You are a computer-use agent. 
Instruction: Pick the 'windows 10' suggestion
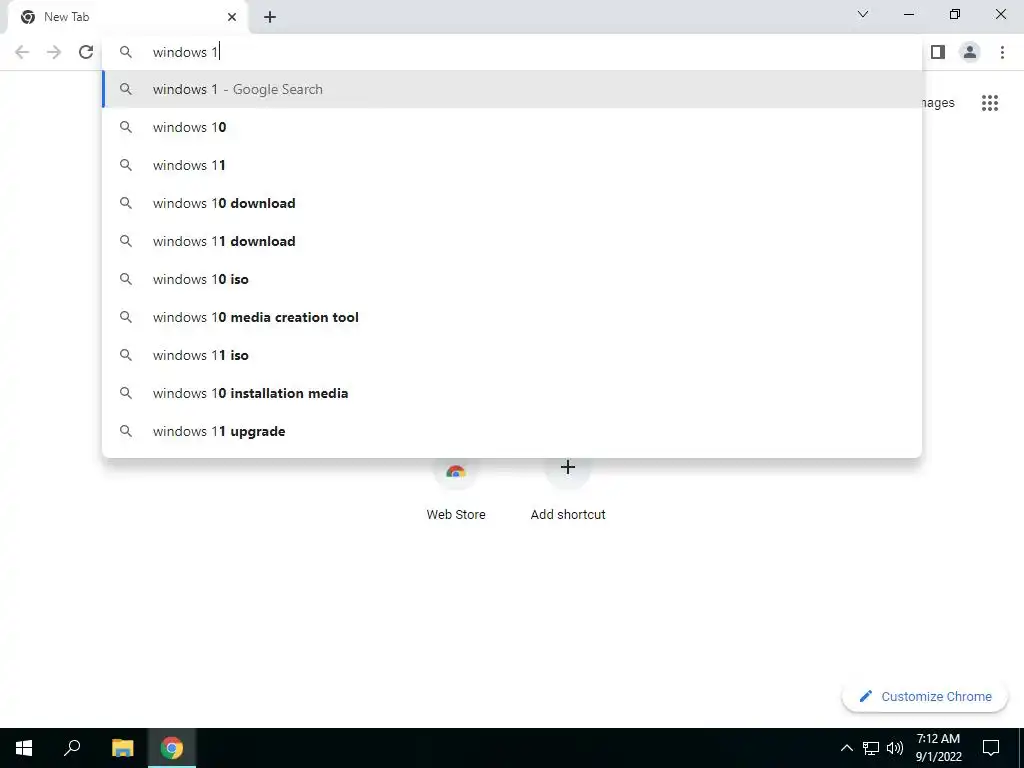pyautogui.click(x=512, y=127)
